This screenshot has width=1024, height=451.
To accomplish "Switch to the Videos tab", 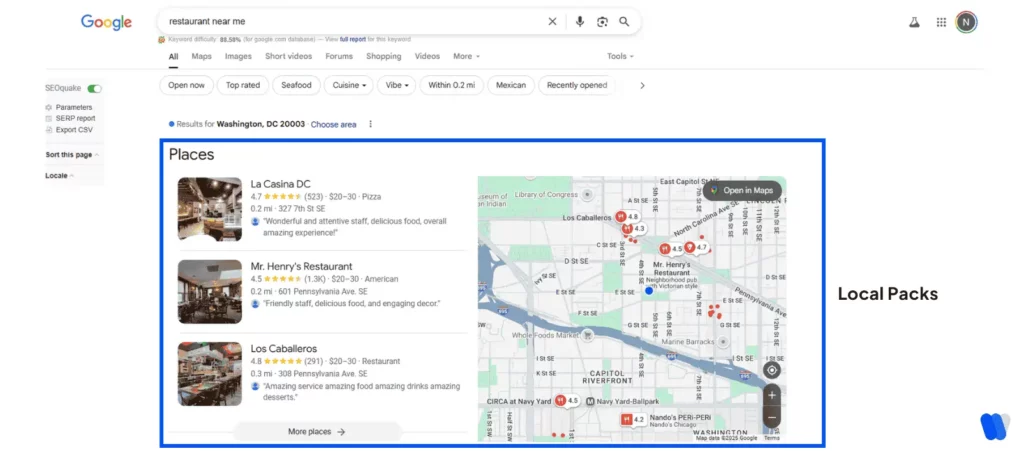I will tap(427, 57).
